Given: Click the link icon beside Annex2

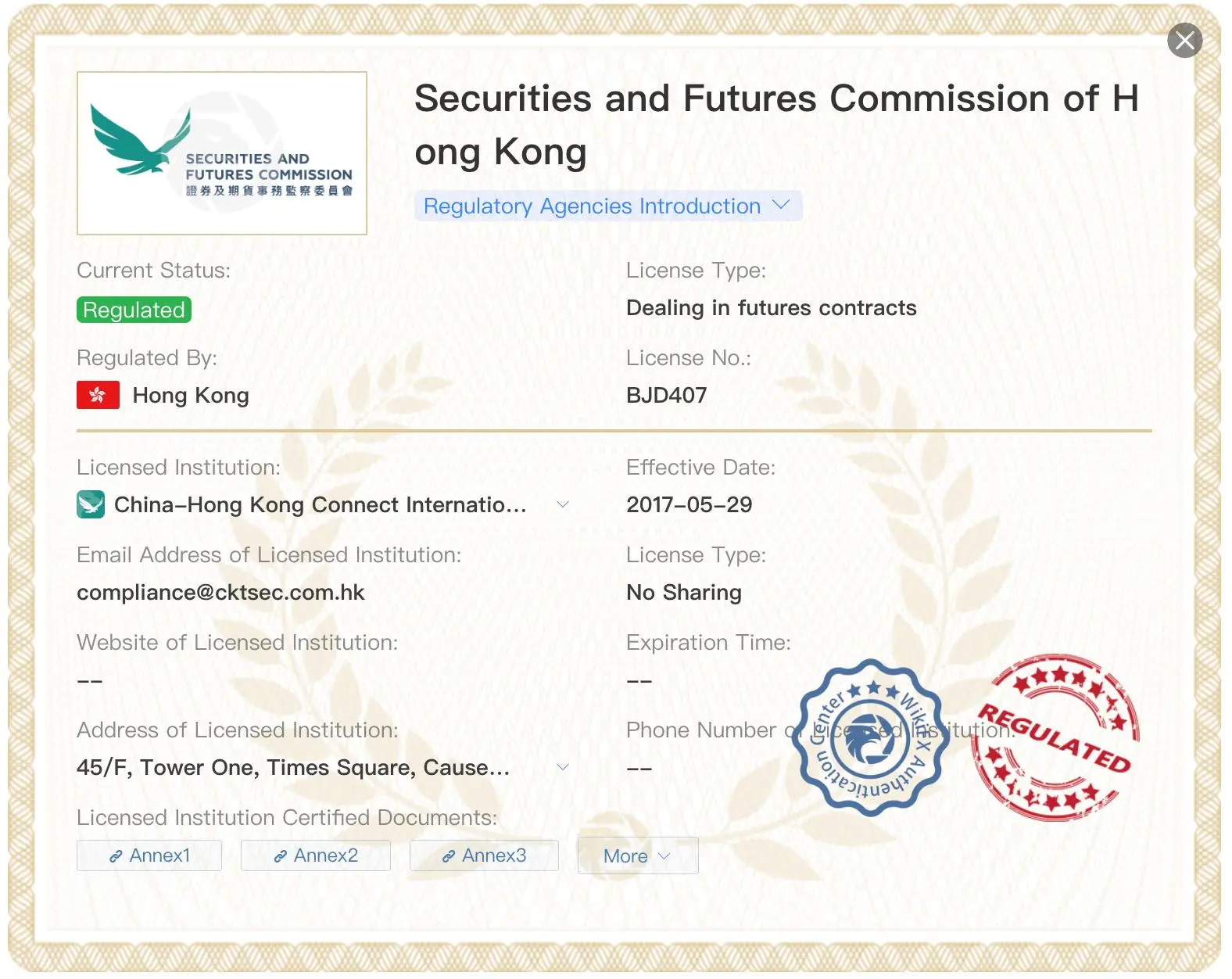Looking at the screenshot, I should (280, 856).
